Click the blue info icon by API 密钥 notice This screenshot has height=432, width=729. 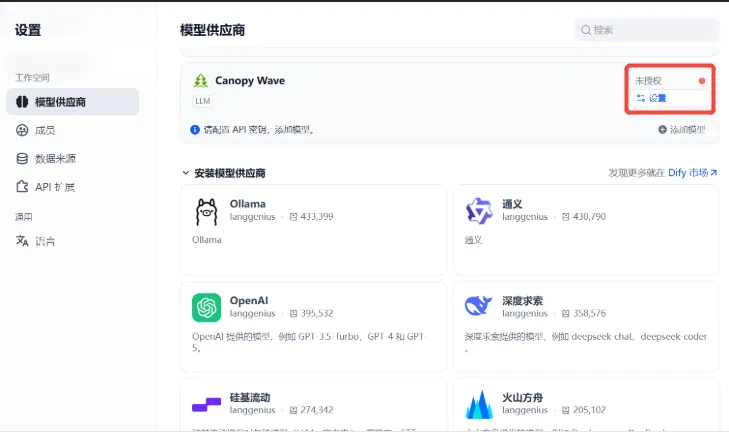195,130
